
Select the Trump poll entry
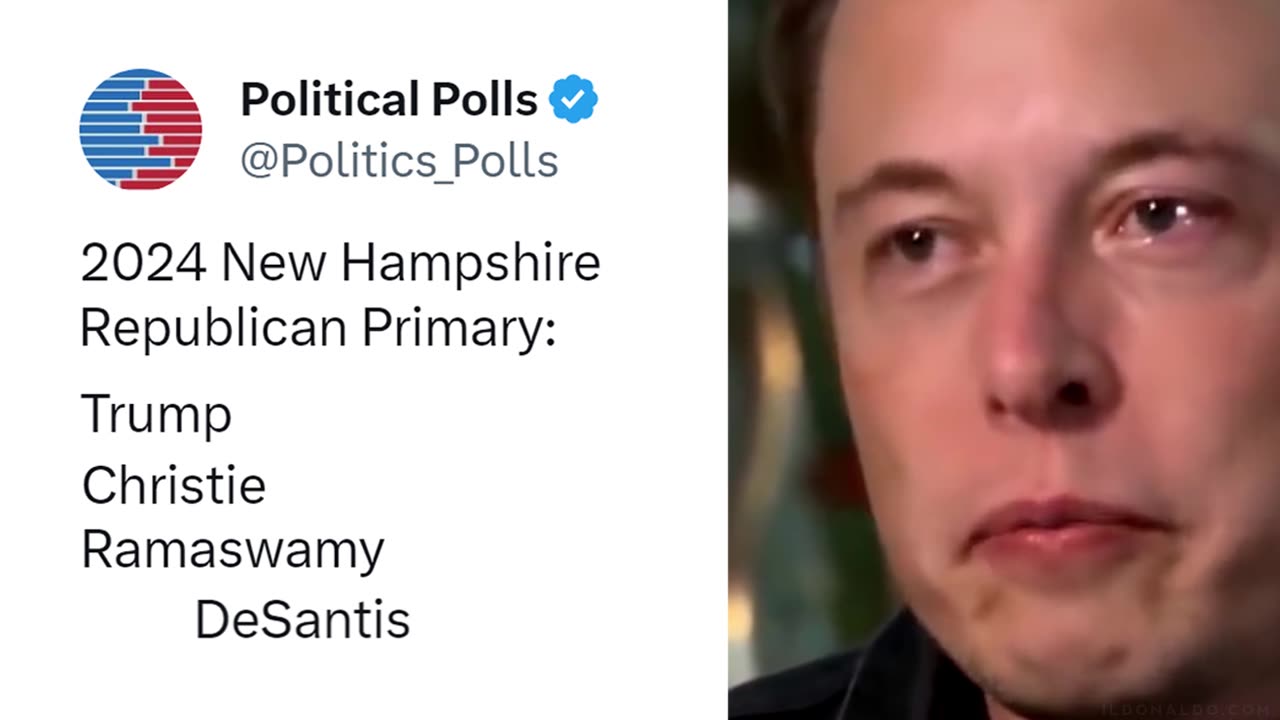pos(156,415)
